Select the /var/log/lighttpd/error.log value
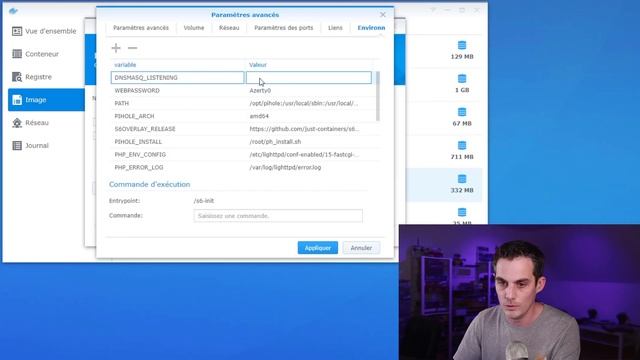Viewport: 640px width, 360px height. point(285,167)
